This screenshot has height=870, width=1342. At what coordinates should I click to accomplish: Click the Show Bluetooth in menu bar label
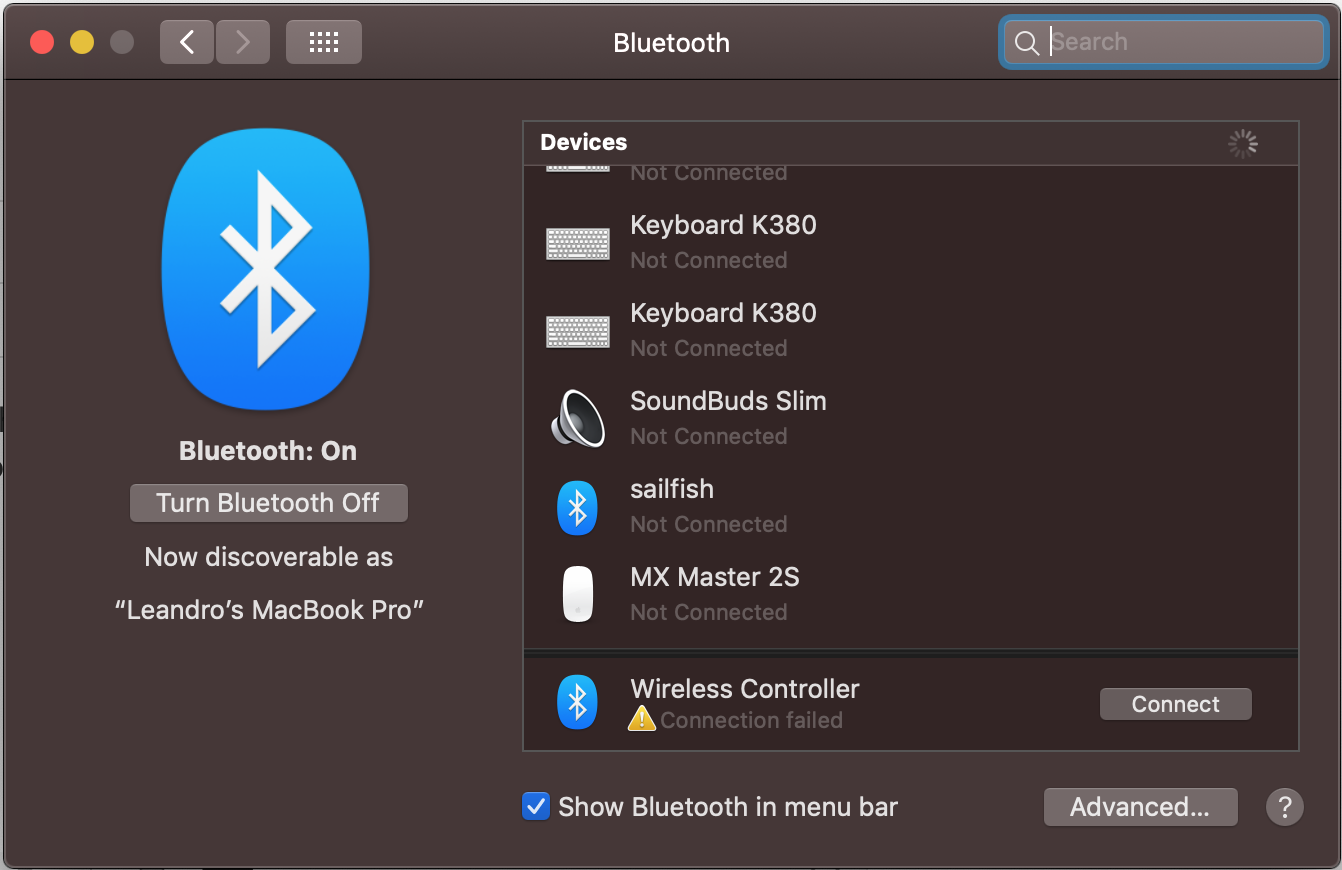point(728,807)
